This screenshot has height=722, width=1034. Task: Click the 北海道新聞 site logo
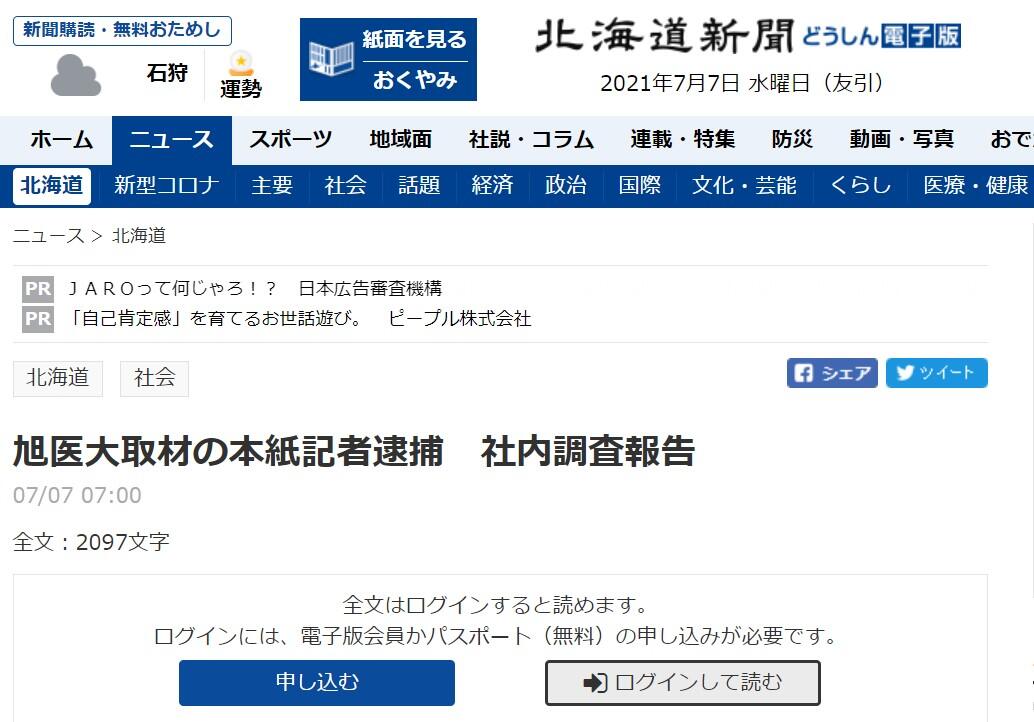664,36
